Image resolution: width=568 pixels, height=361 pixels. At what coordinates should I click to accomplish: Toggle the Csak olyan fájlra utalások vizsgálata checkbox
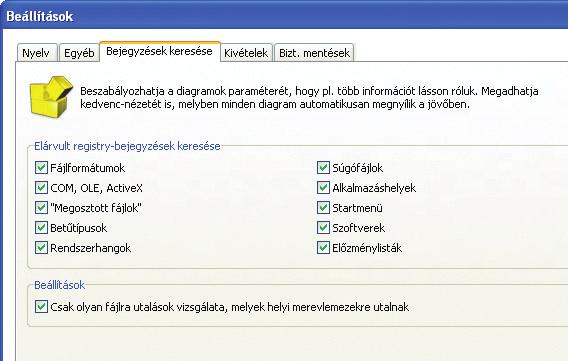(x=41, y=307)
